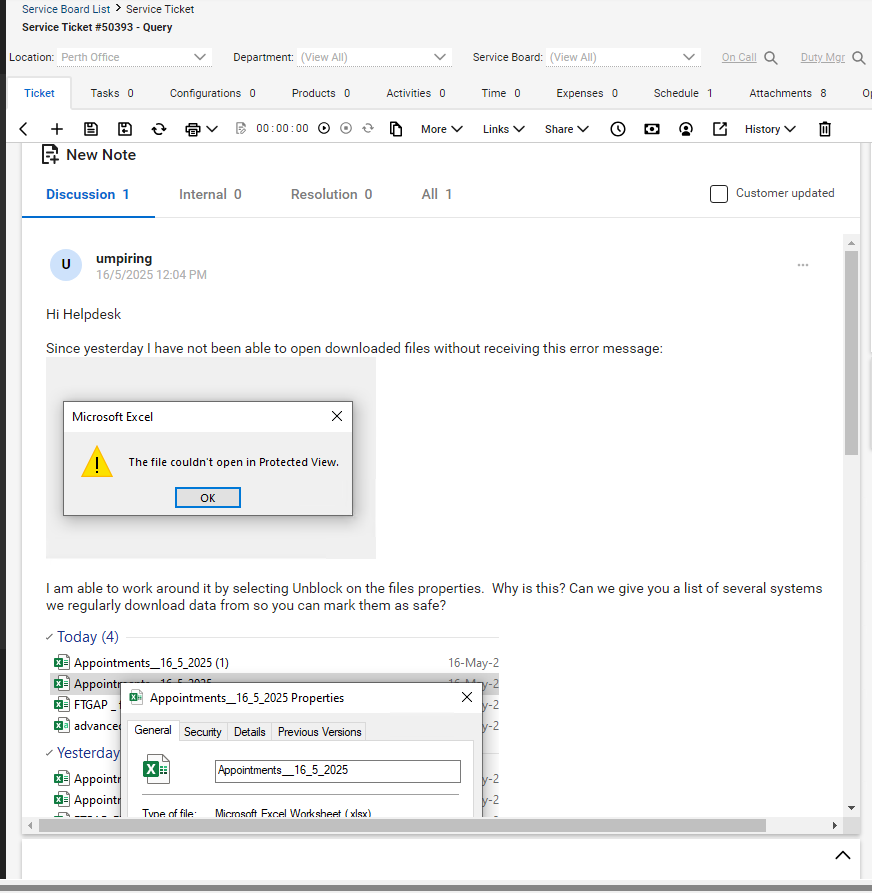Viewport: 872px width, 893px height.
Task: Click the Appointments Properties screenshot image
Action: pos(272,722)
